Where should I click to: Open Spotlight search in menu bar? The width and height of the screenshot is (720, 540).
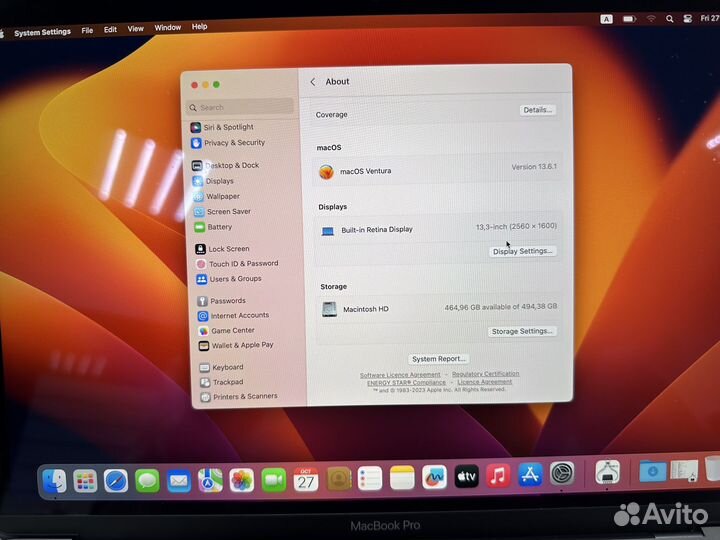669,19
